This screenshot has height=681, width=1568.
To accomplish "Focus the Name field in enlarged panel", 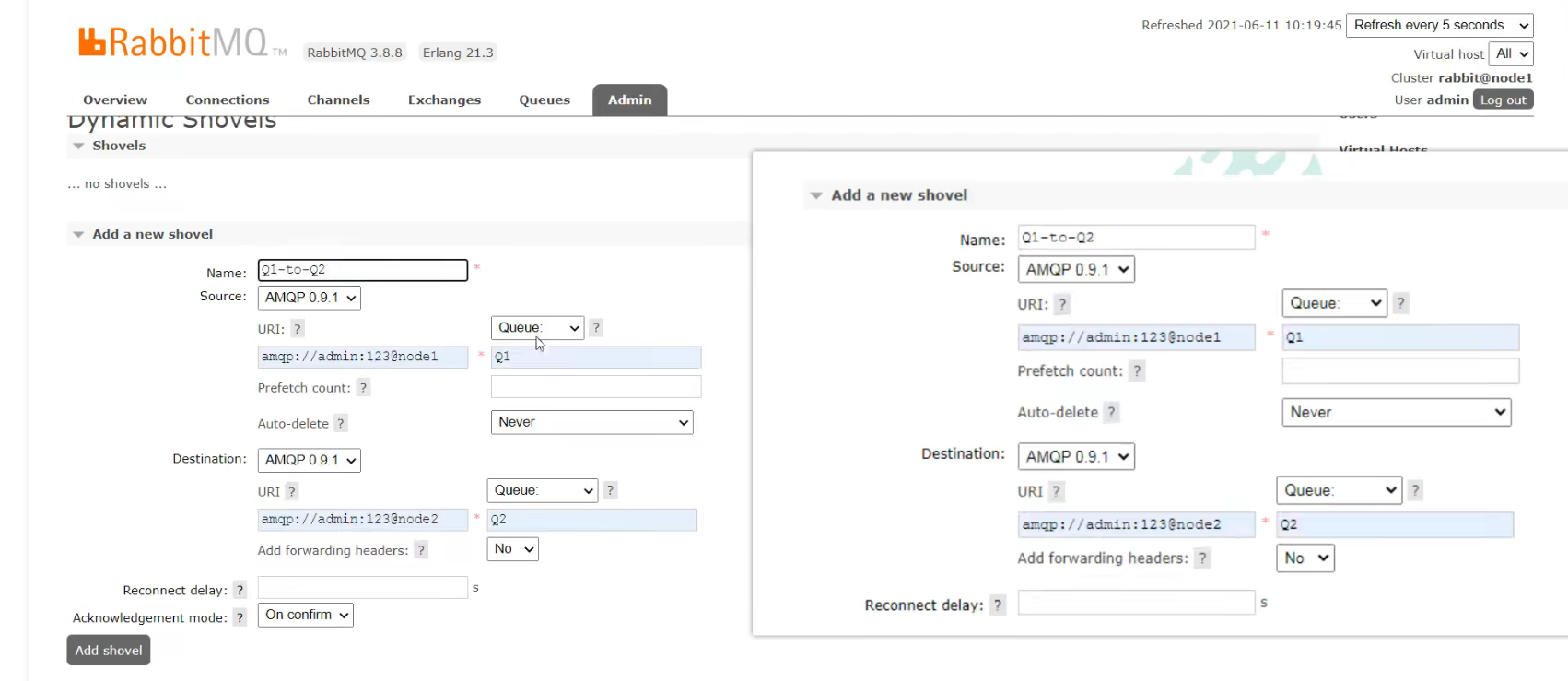I will pyautogui.click(x=1137, y=237).
